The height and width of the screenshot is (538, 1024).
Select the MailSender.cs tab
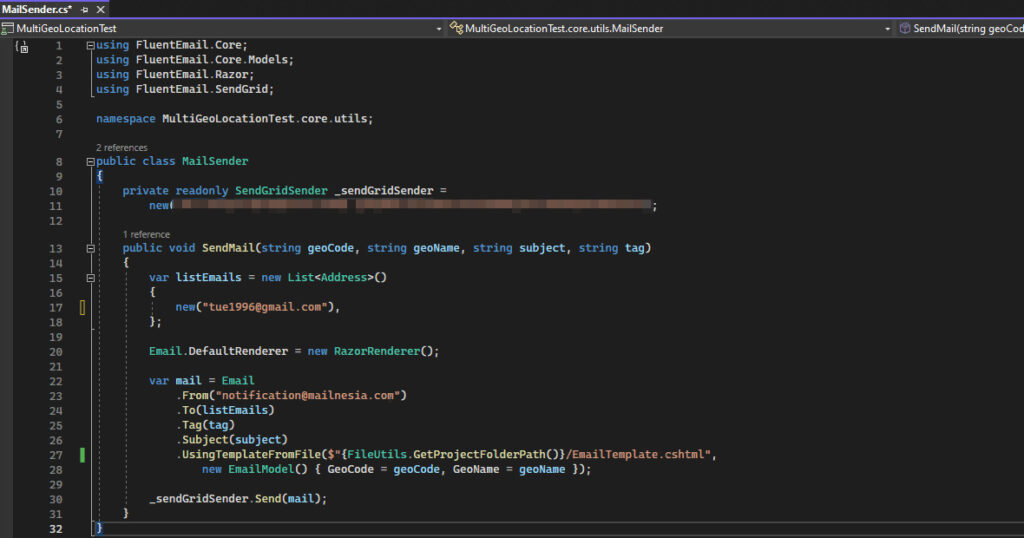(x=37, y=8)
